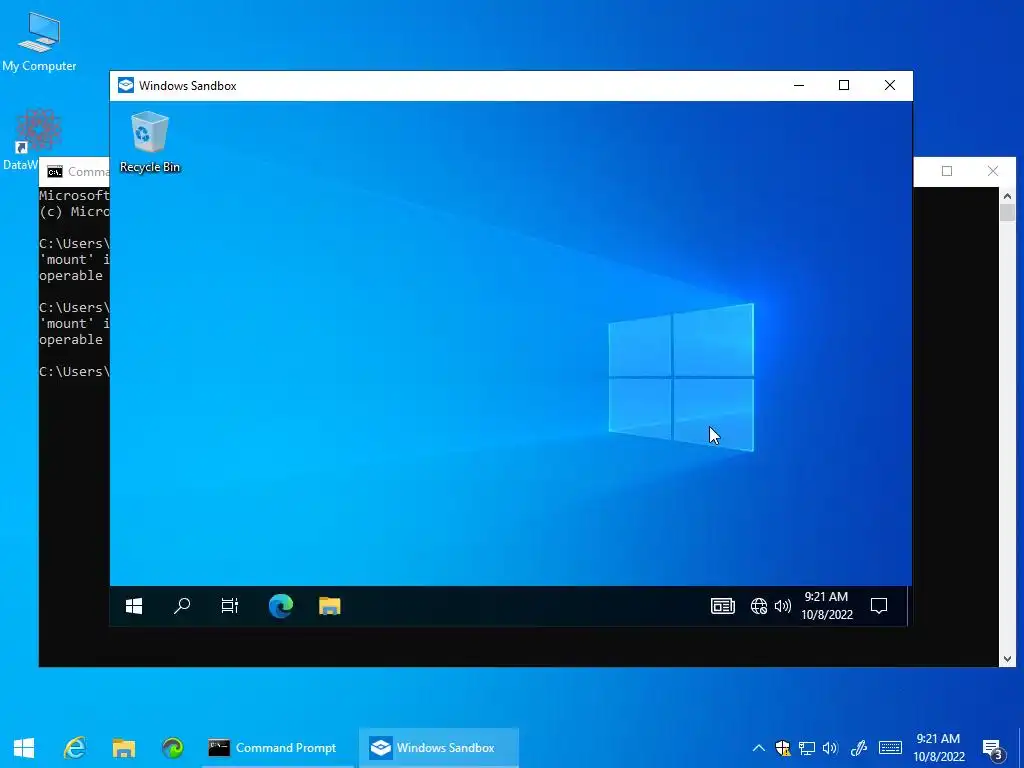
Task: Select the DataW desktop shortcut icon
Action: (x=38, y=138)
